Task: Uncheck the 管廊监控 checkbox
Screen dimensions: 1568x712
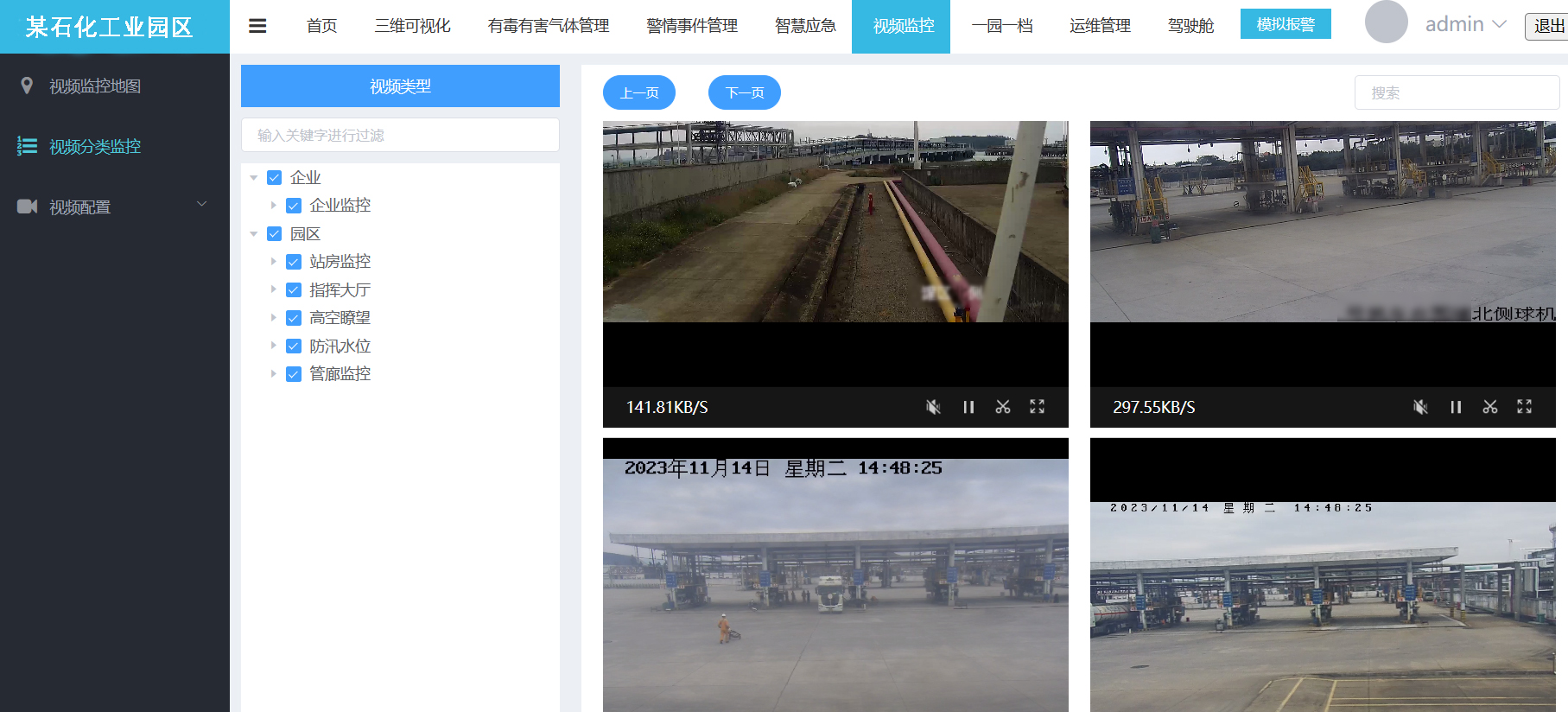Action: pos(294,374)
